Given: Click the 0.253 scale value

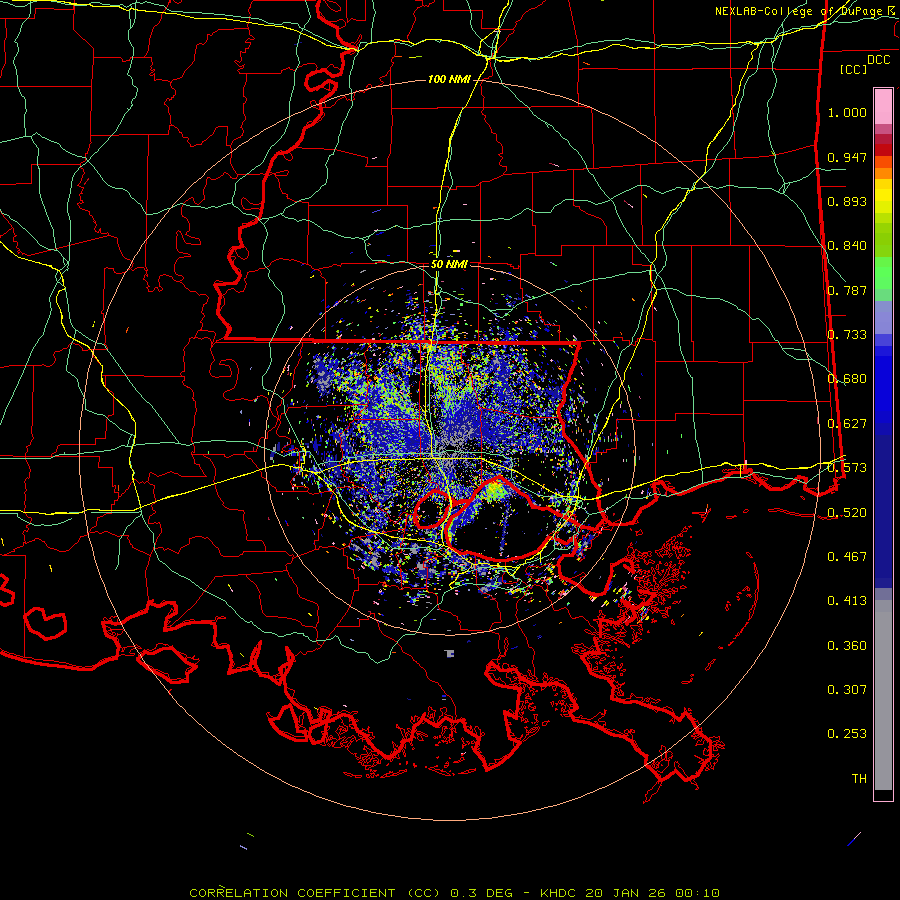Looking at the screenshot, I should click(x=847, y=734).
